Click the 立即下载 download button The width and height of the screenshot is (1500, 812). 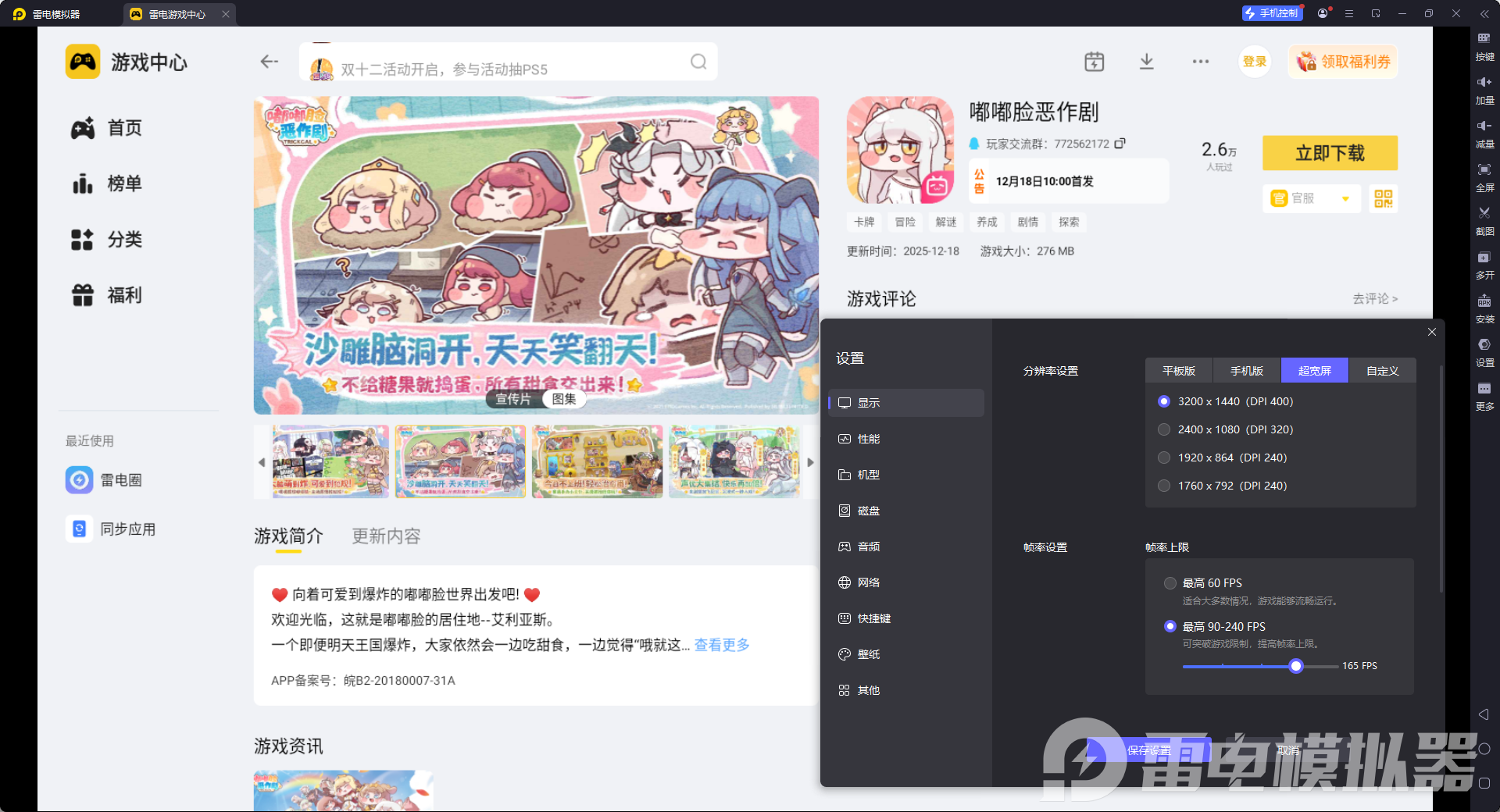coord(1330,153)
